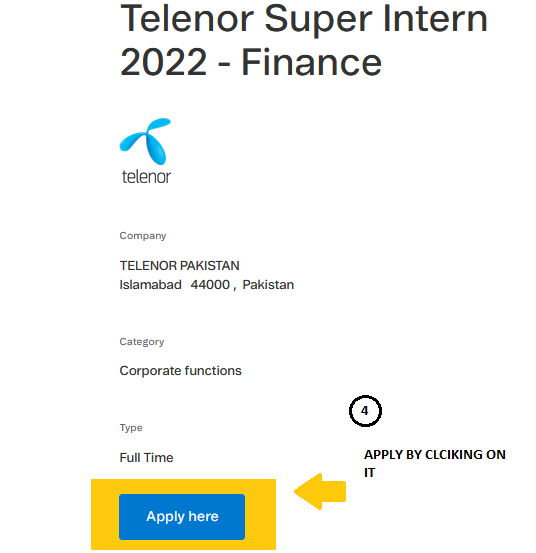Image resolution: width=536 pixels, height=553 pixels.
Task: Click the Islamabad 44000, Pakistan address
Action: click(x=207, y=285)
